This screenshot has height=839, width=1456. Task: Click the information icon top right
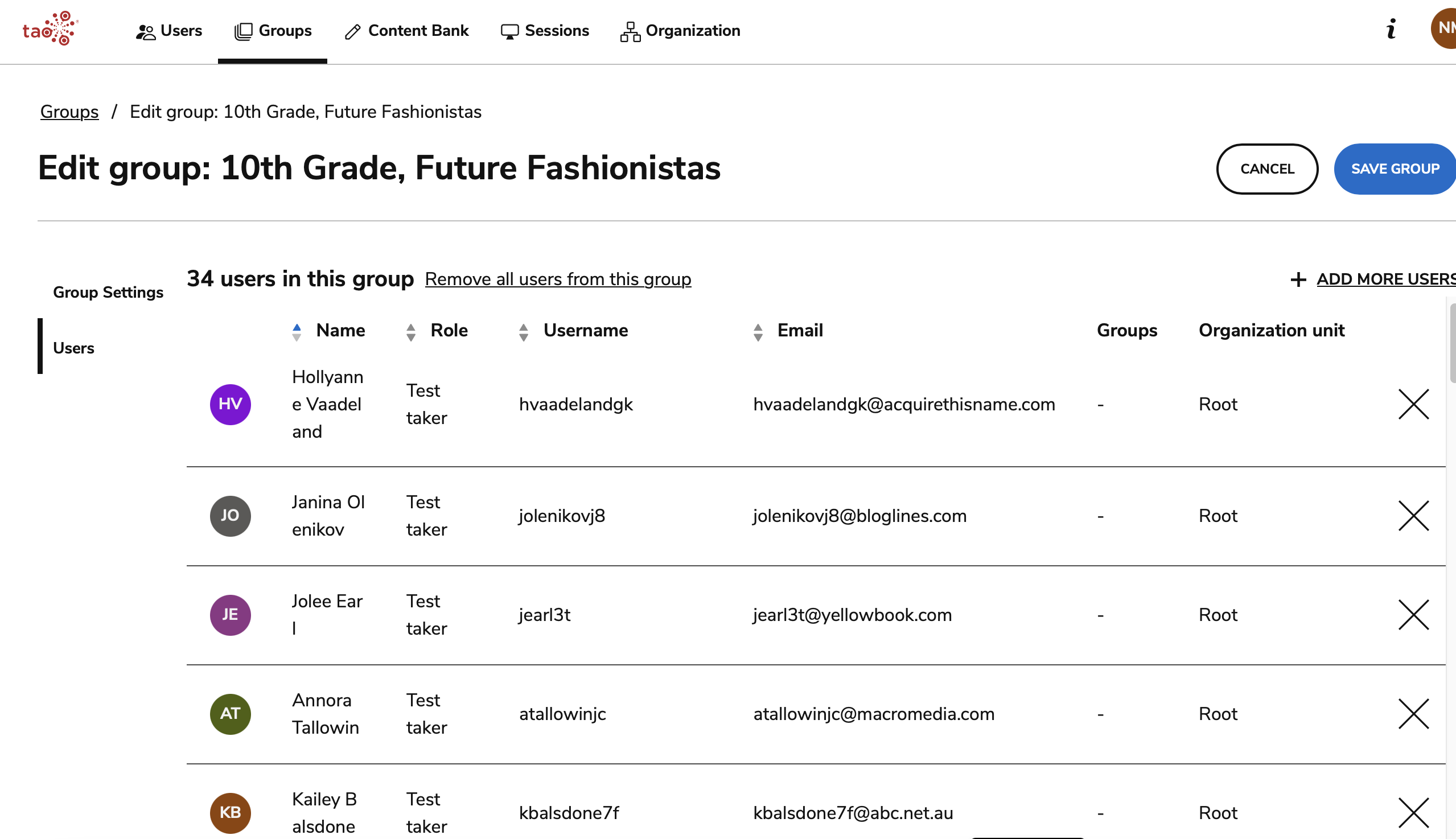(1391, 29)
